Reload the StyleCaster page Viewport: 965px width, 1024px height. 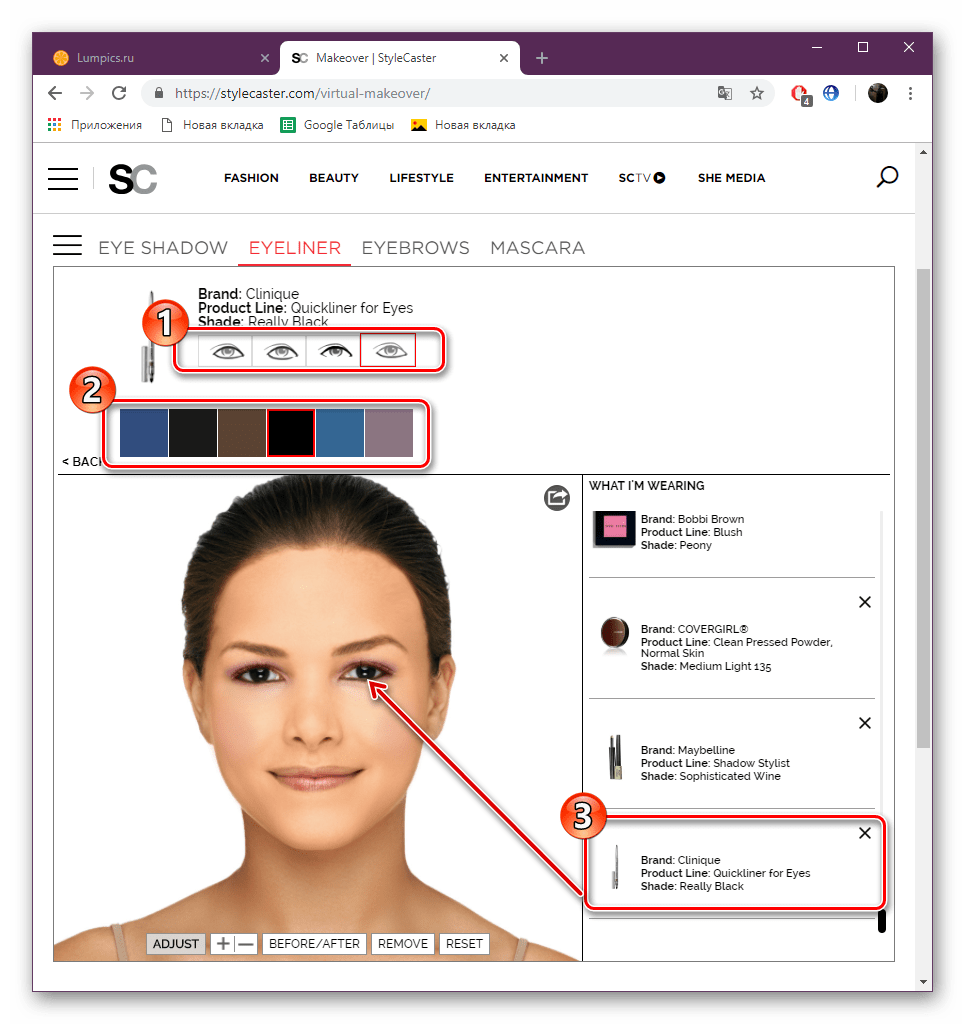pyautogui.click(x=119, y=93)
